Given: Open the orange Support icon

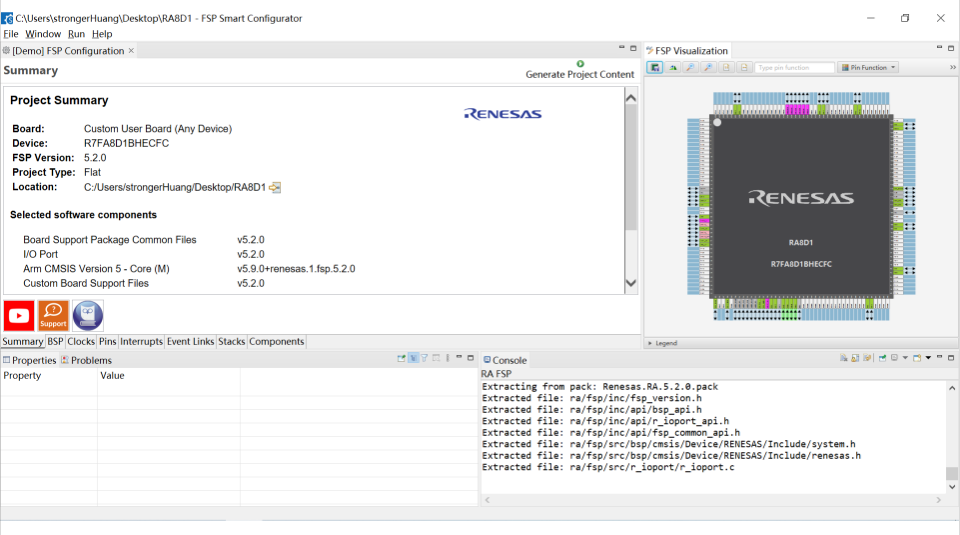Looking at the screenshot, I should tap(53, 315).
